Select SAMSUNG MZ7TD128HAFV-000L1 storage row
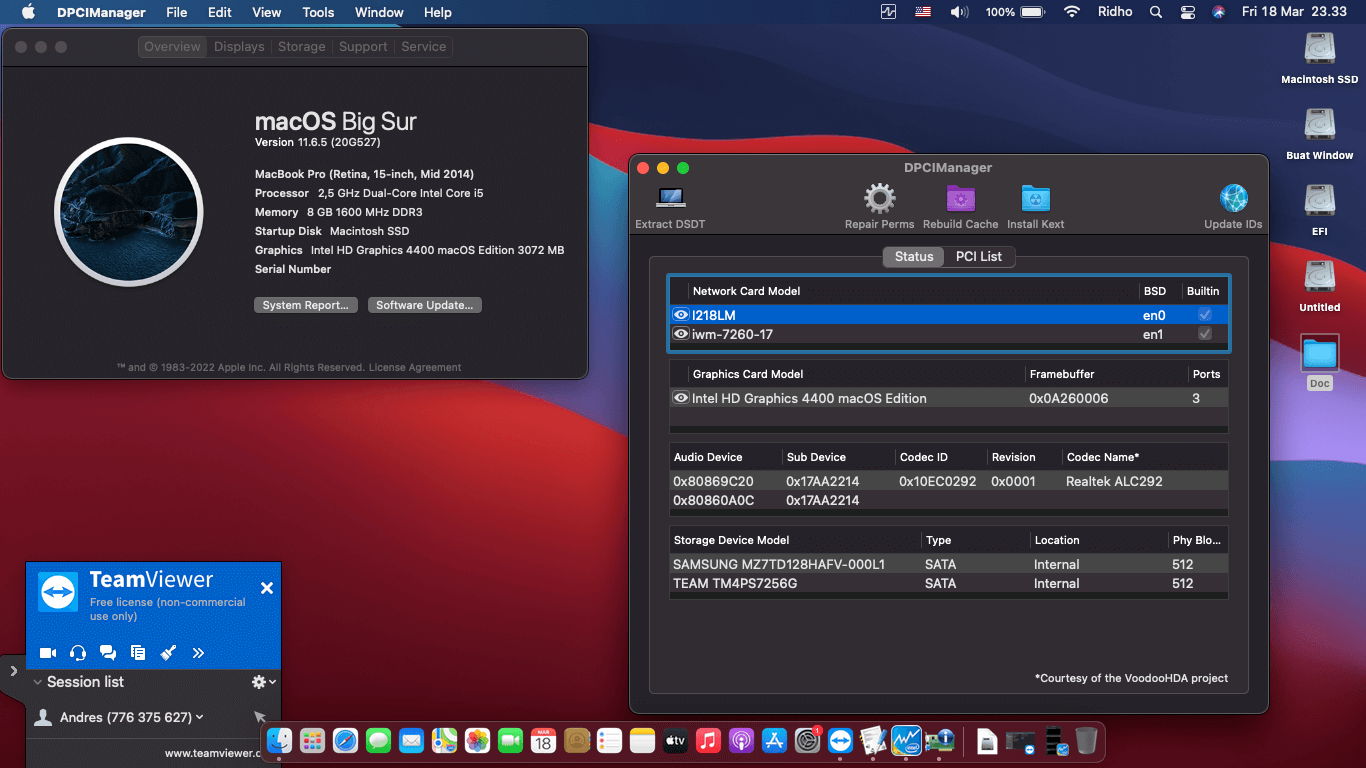 [x=949, y=564]
